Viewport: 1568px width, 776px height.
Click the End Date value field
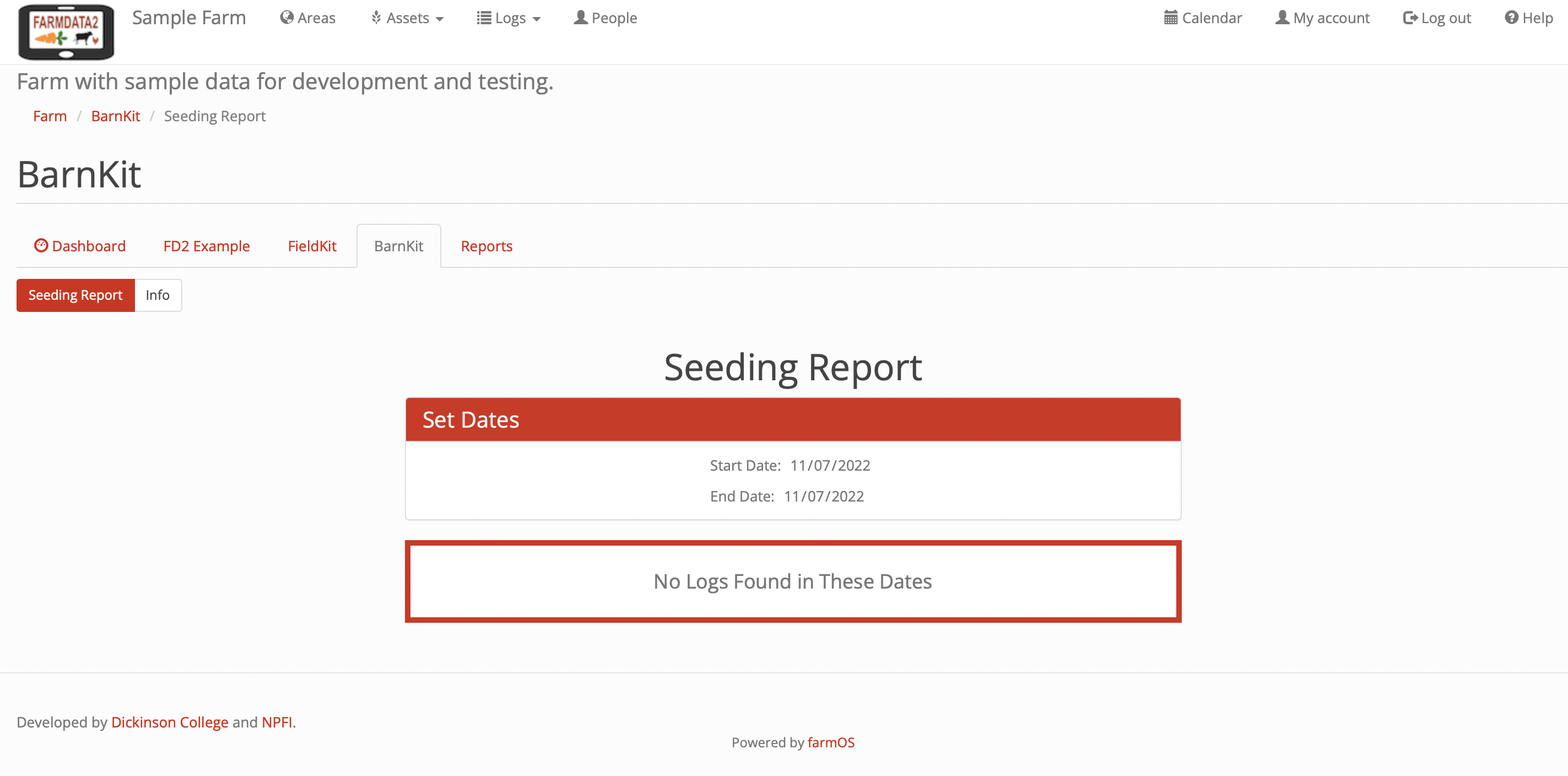pyautogui.click(x=824, y=496)
